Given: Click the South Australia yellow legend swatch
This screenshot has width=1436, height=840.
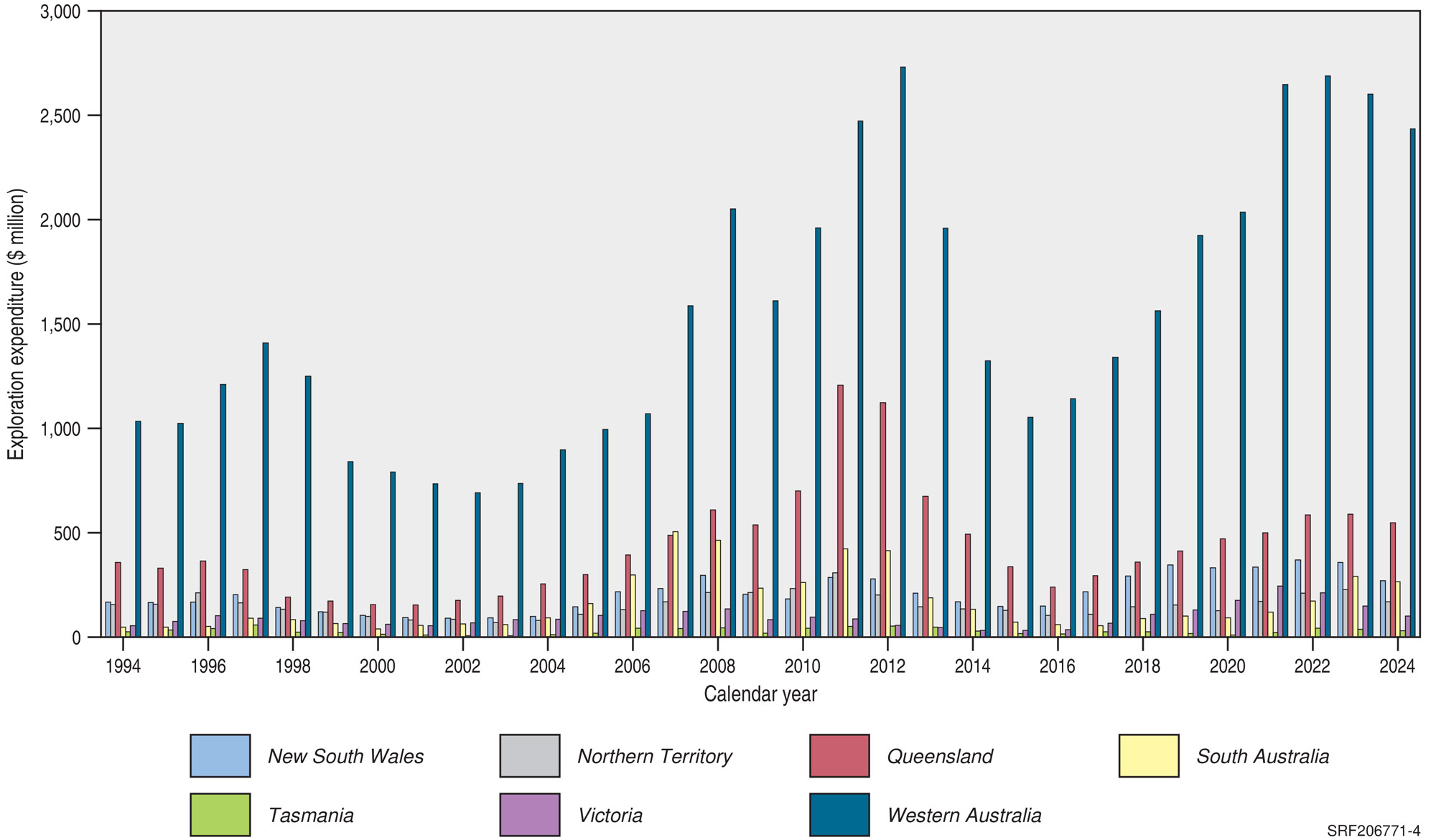Looking at the screenshot, I should pos(1148,755).
